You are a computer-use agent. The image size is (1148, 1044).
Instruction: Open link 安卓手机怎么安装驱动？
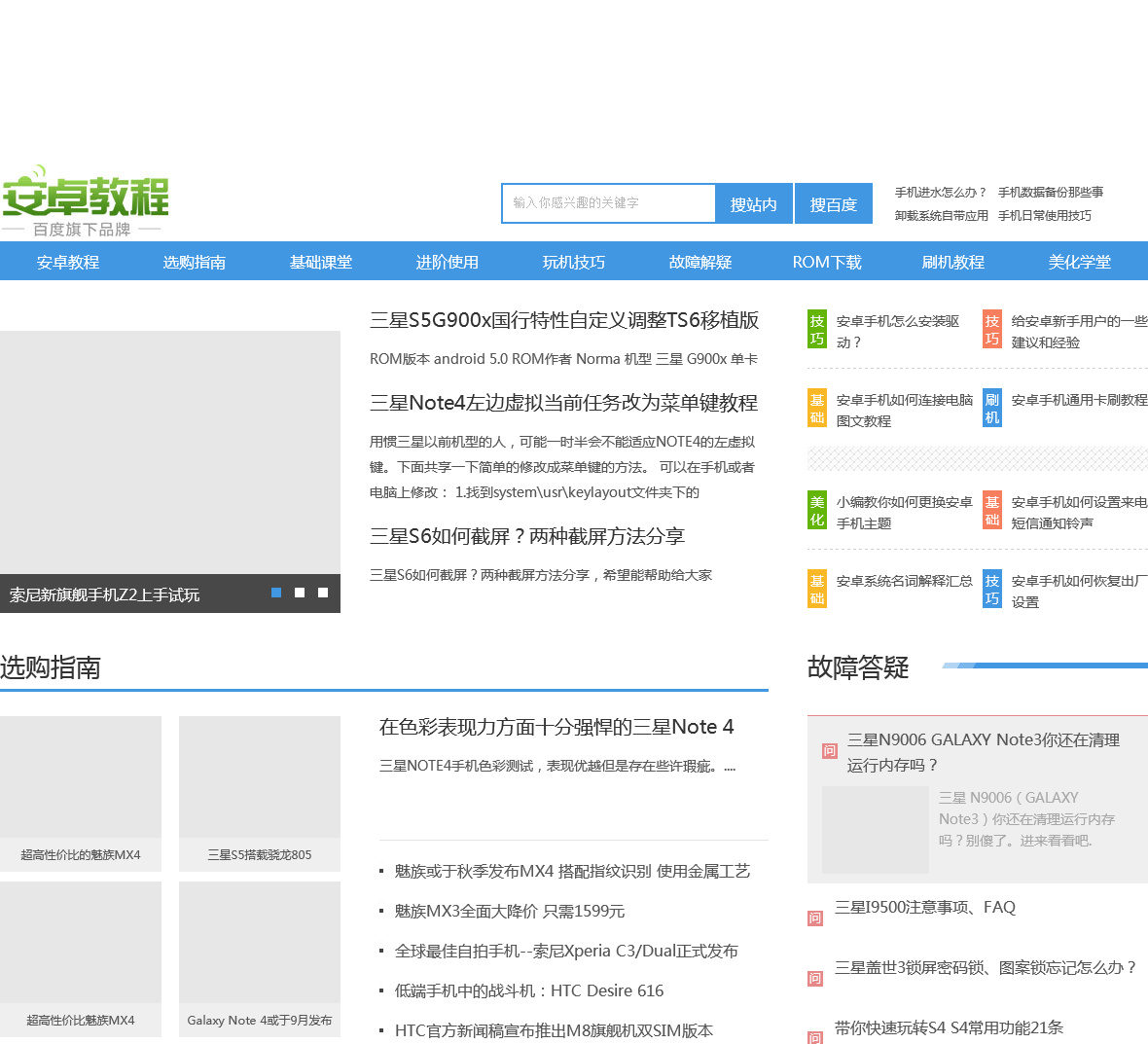pyautogui.click(x=898, y=332)
